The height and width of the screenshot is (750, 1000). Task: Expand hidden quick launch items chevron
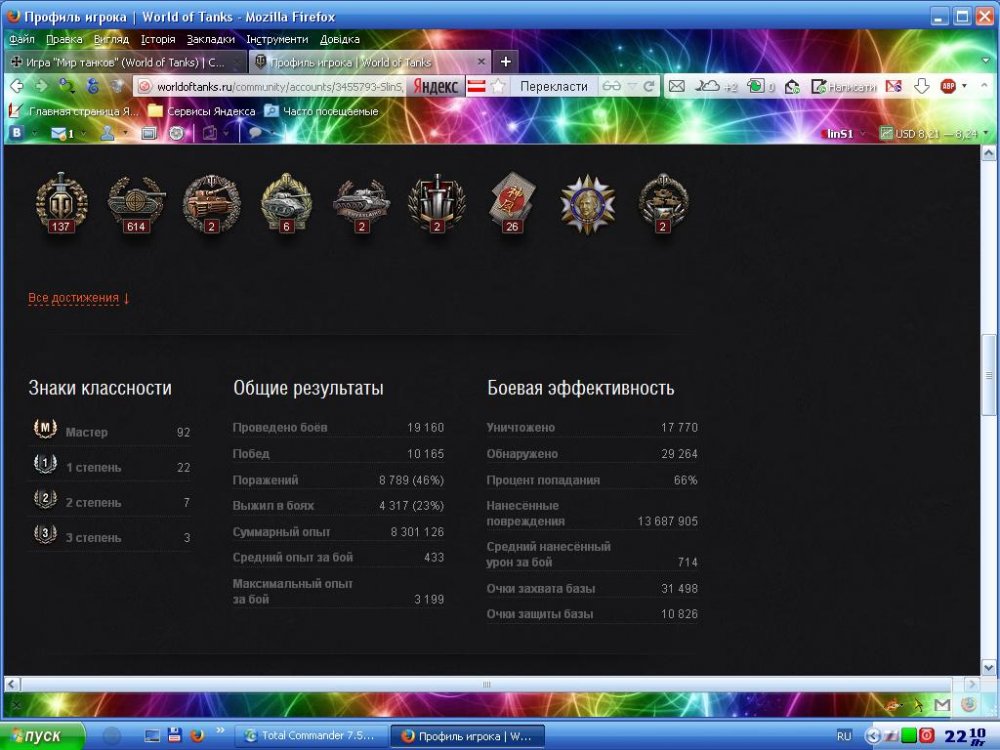tap(221, 730)
